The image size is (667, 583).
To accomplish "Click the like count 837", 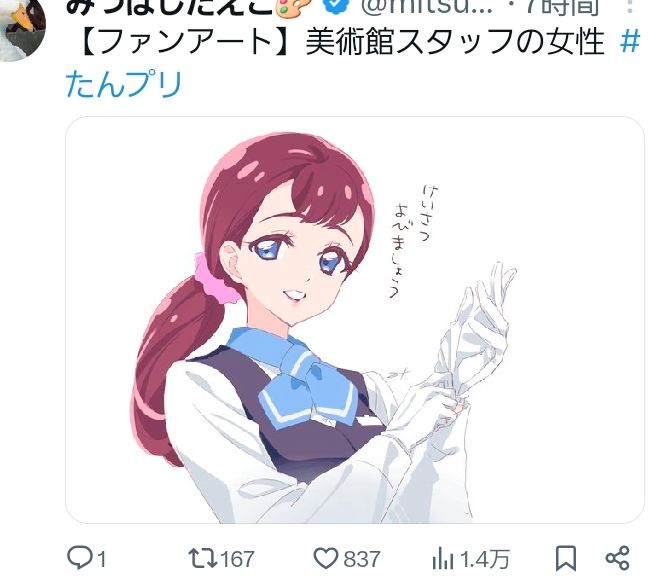I will 362,559.
